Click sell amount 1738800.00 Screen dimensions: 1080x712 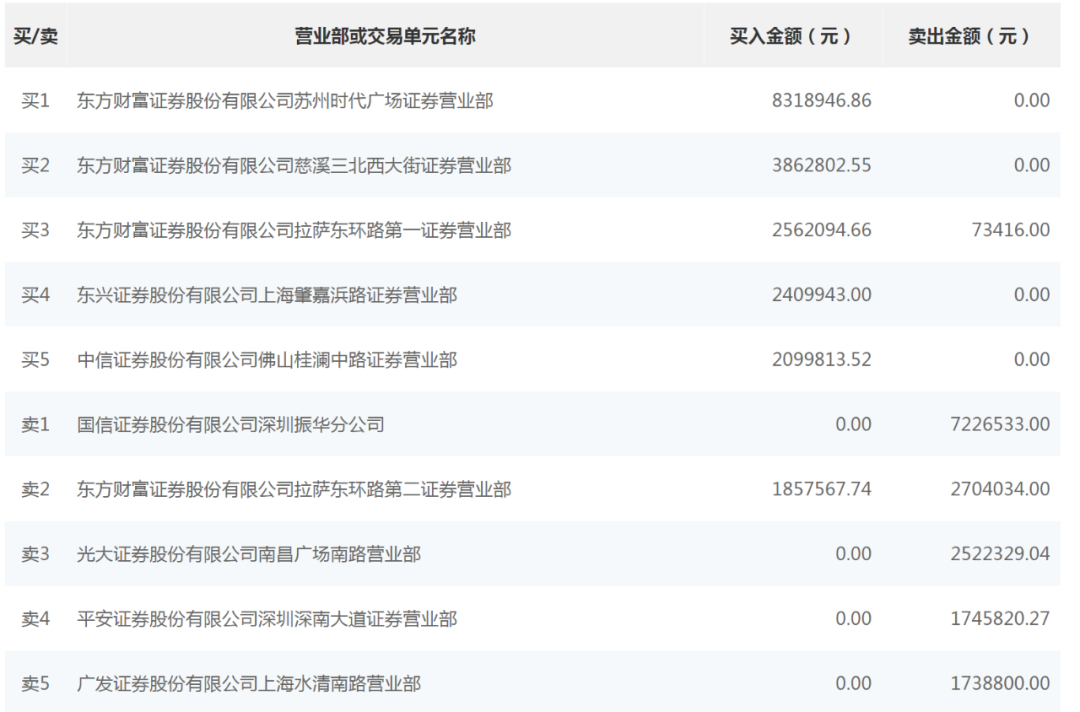click(x=1001, y=683)
